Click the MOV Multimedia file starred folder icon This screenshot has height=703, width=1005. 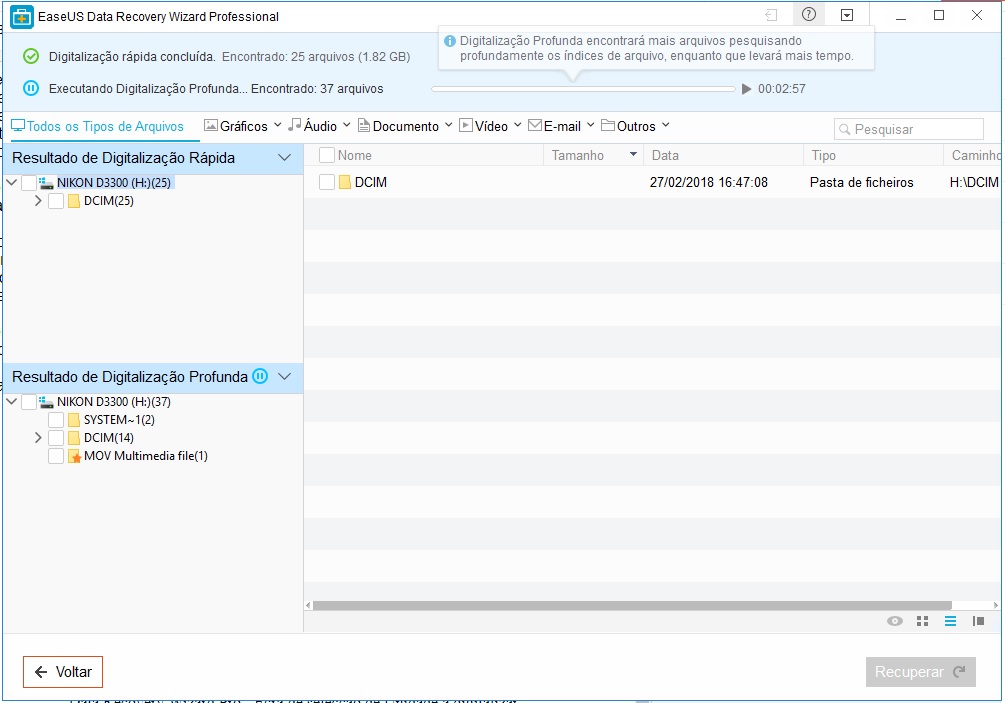tap(74, 456)
